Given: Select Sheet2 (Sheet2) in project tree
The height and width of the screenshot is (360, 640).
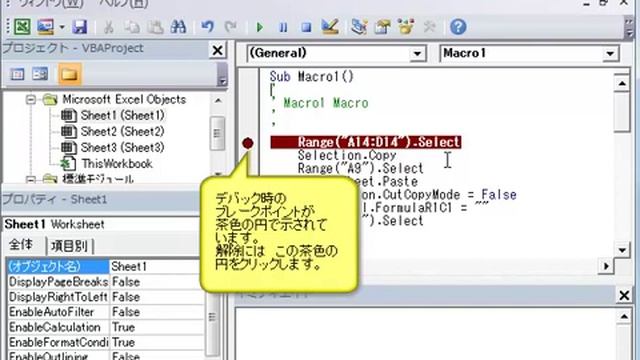Looking at the screenshot, I should [x=122, y=131].
